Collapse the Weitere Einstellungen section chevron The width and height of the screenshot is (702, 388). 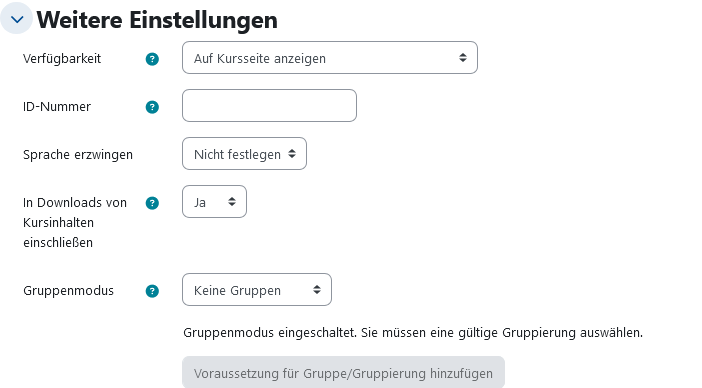pyautogui.click(x=17, y=18)
